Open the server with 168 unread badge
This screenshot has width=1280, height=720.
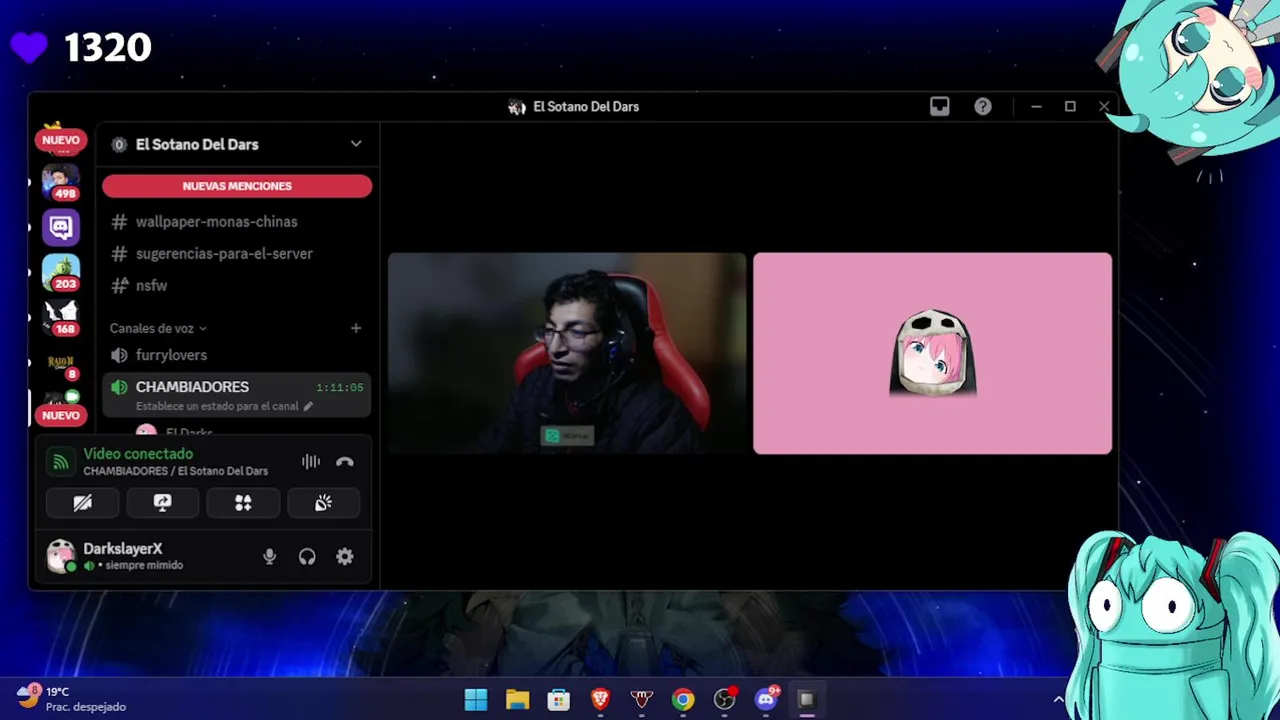pos(61,318)
